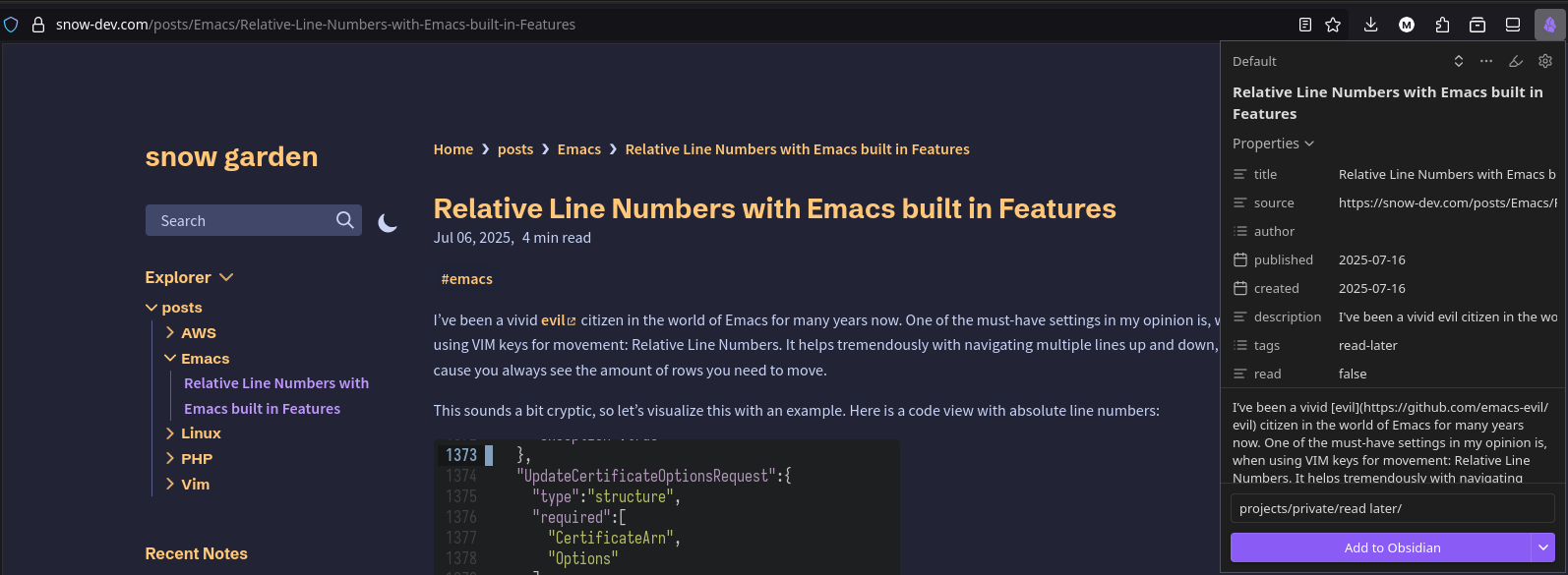This screenshot has height=575, width=1568.
Task: Open the browser downloads panel
Action: [x=1370, y=25]
